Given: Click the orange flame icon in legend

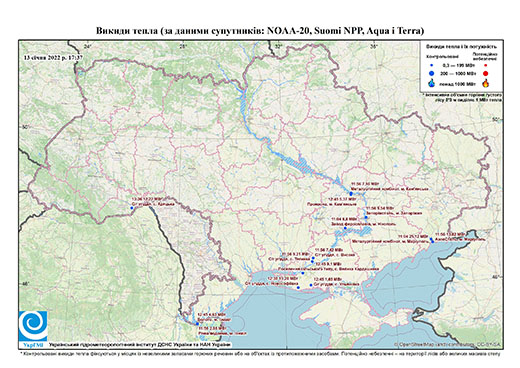Looking at the screenshot, I should (x=485, y=83).
